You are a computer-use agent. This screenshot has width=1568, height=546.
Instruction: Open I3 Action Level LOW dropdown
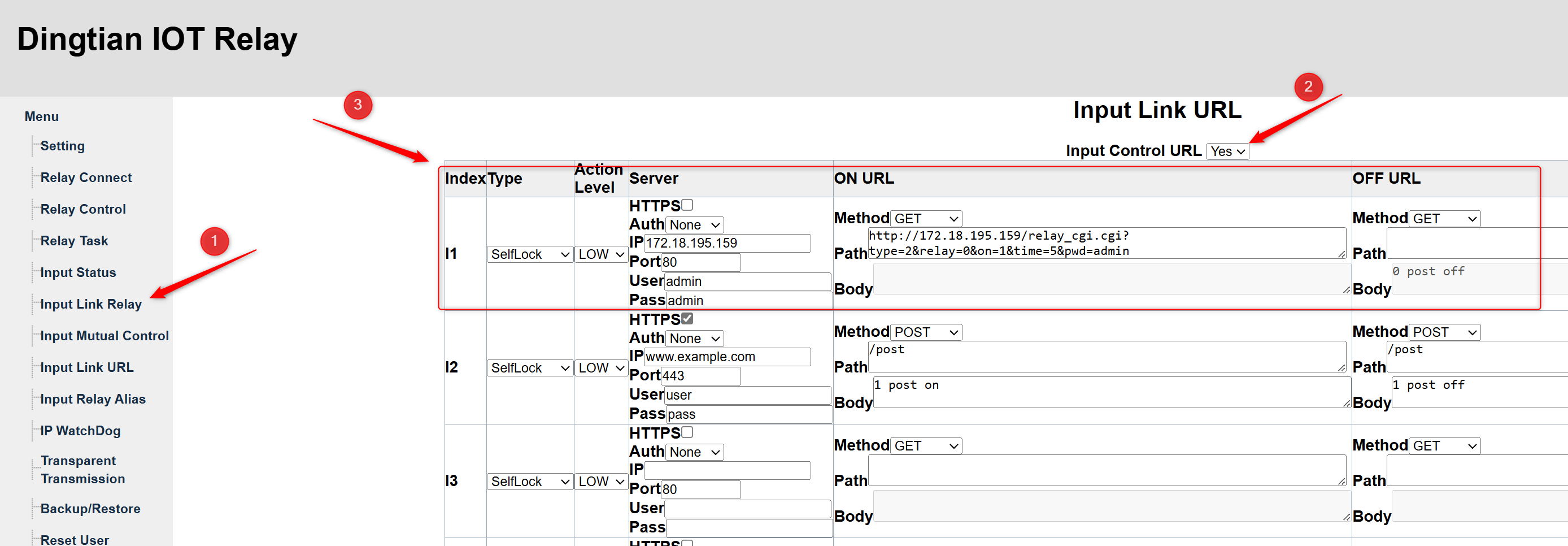[x=602, y=482]
